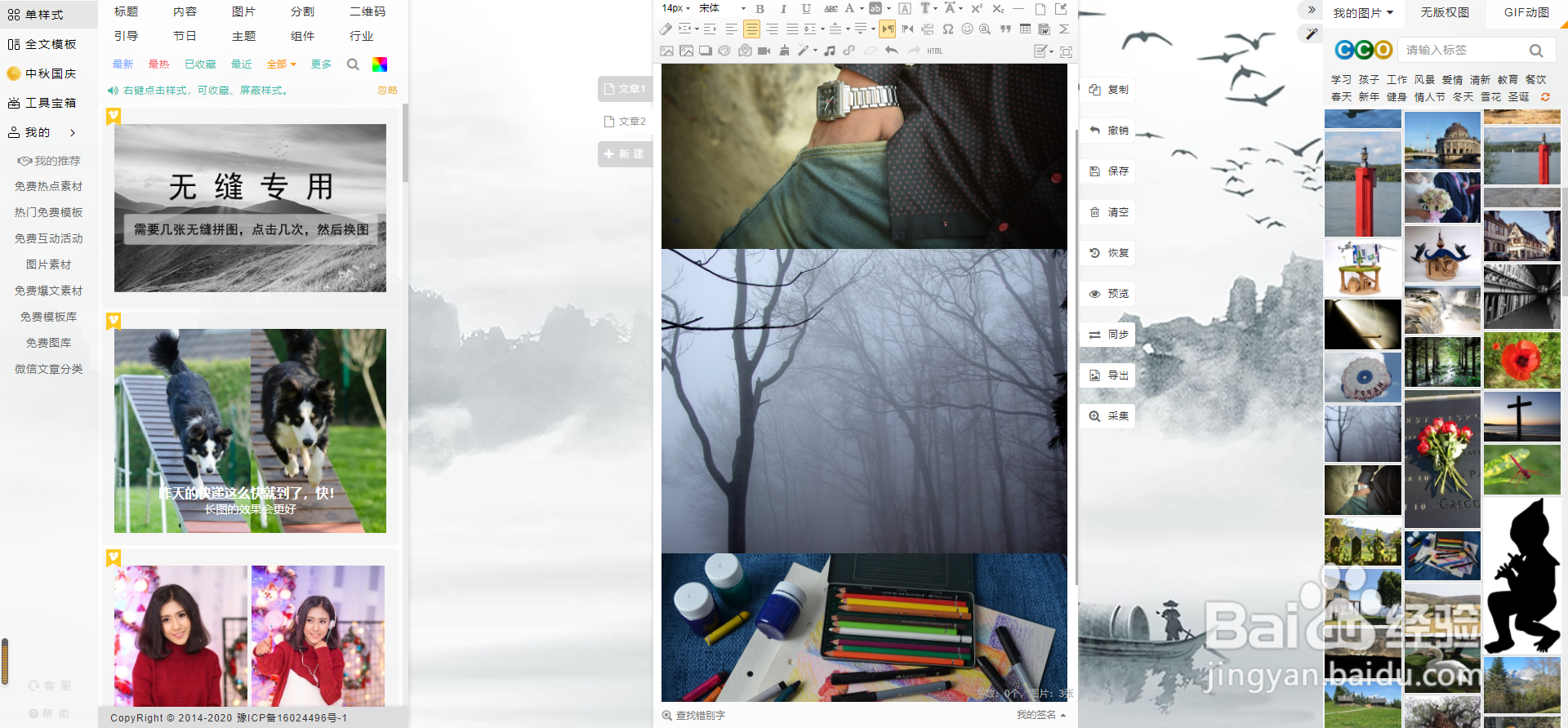Select the red poppy flower image thumbnail

[1522, 360]
